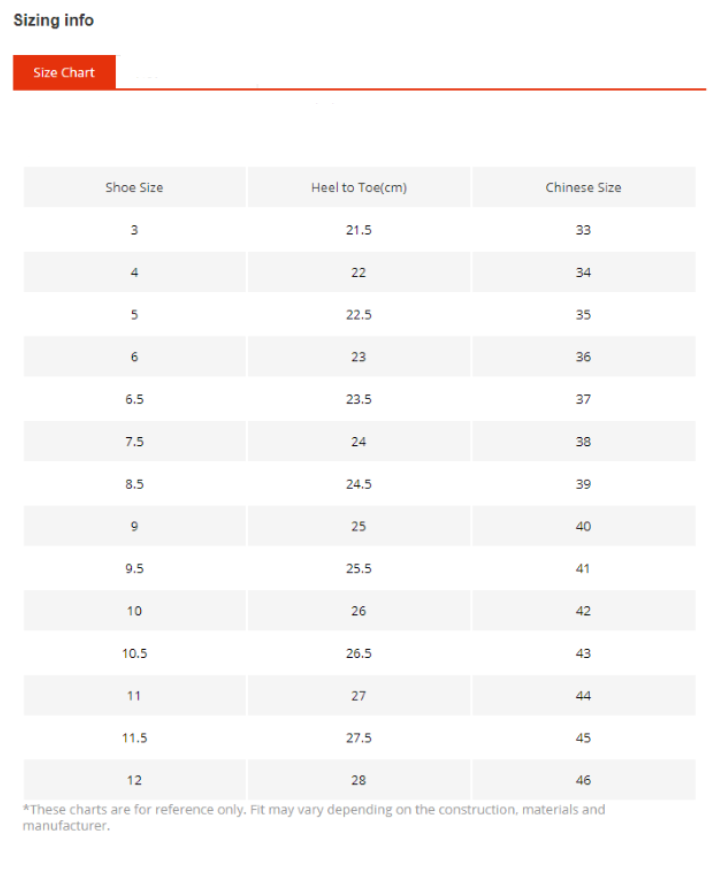Viewport: 716px width, 891px height.
Task: Select the Shoe Size column header
Action: [x=135, y=187]
